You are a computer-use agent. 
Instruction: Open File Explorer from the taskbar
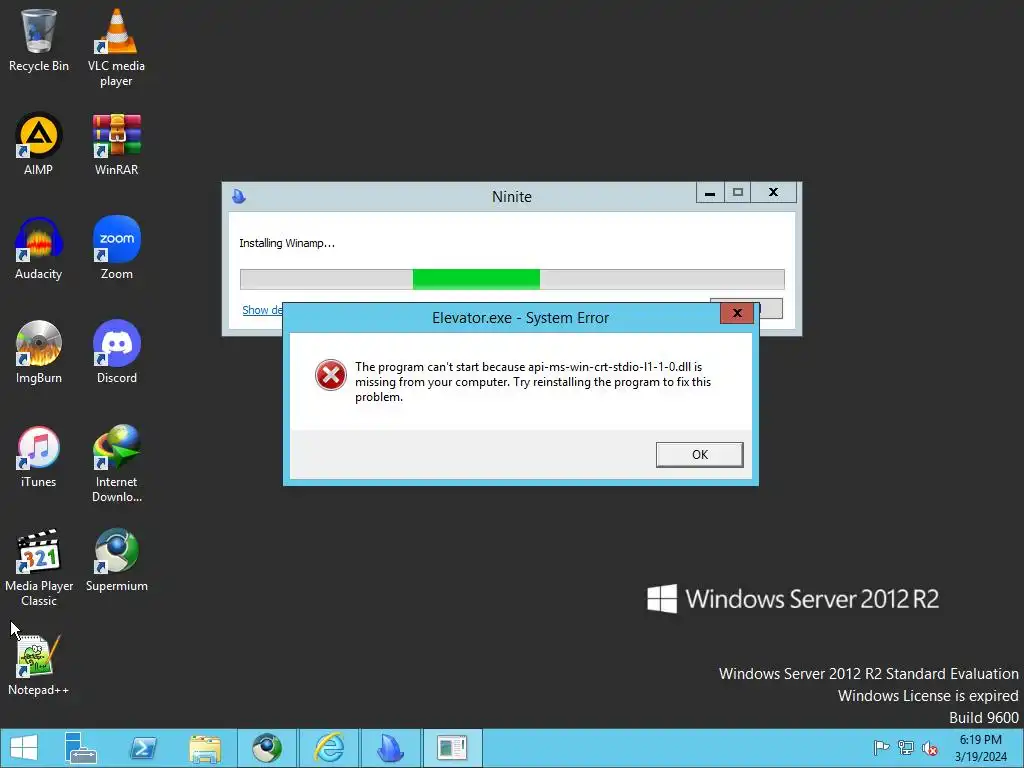click(205, 748)
